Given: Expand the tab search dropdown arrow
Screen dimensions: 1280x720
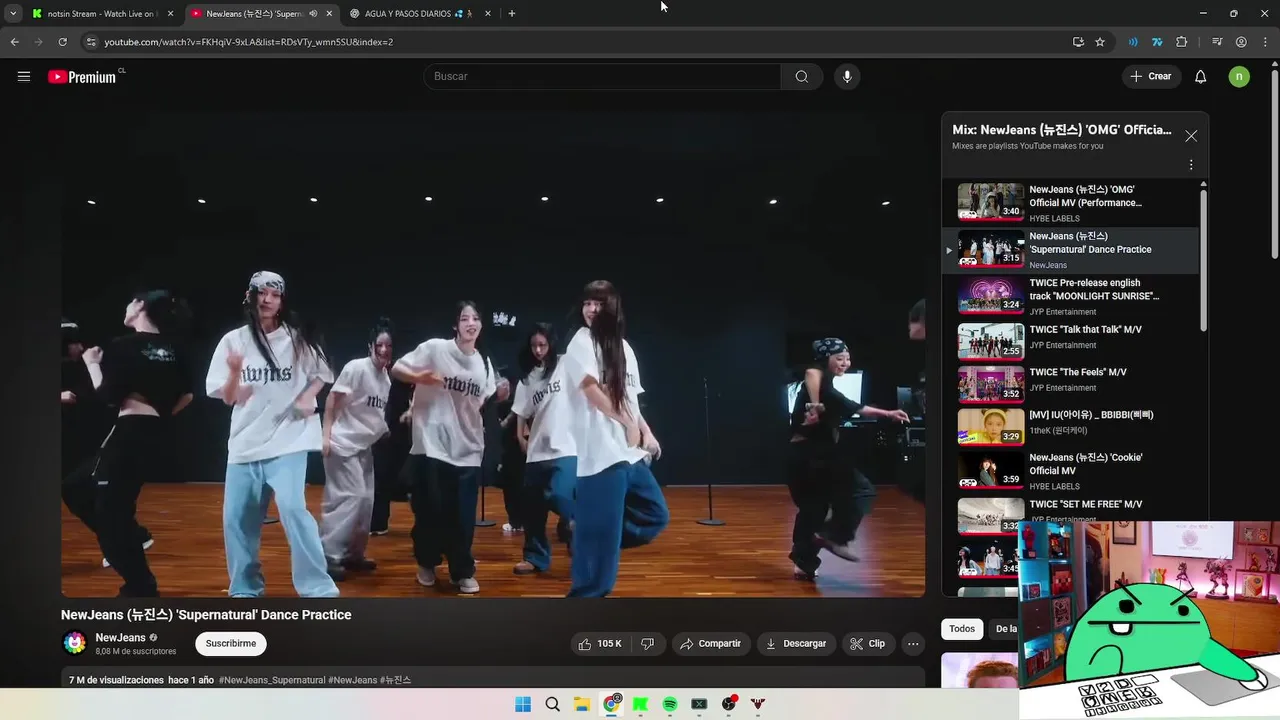Looking at the screenshot, I should pos(13,14).
